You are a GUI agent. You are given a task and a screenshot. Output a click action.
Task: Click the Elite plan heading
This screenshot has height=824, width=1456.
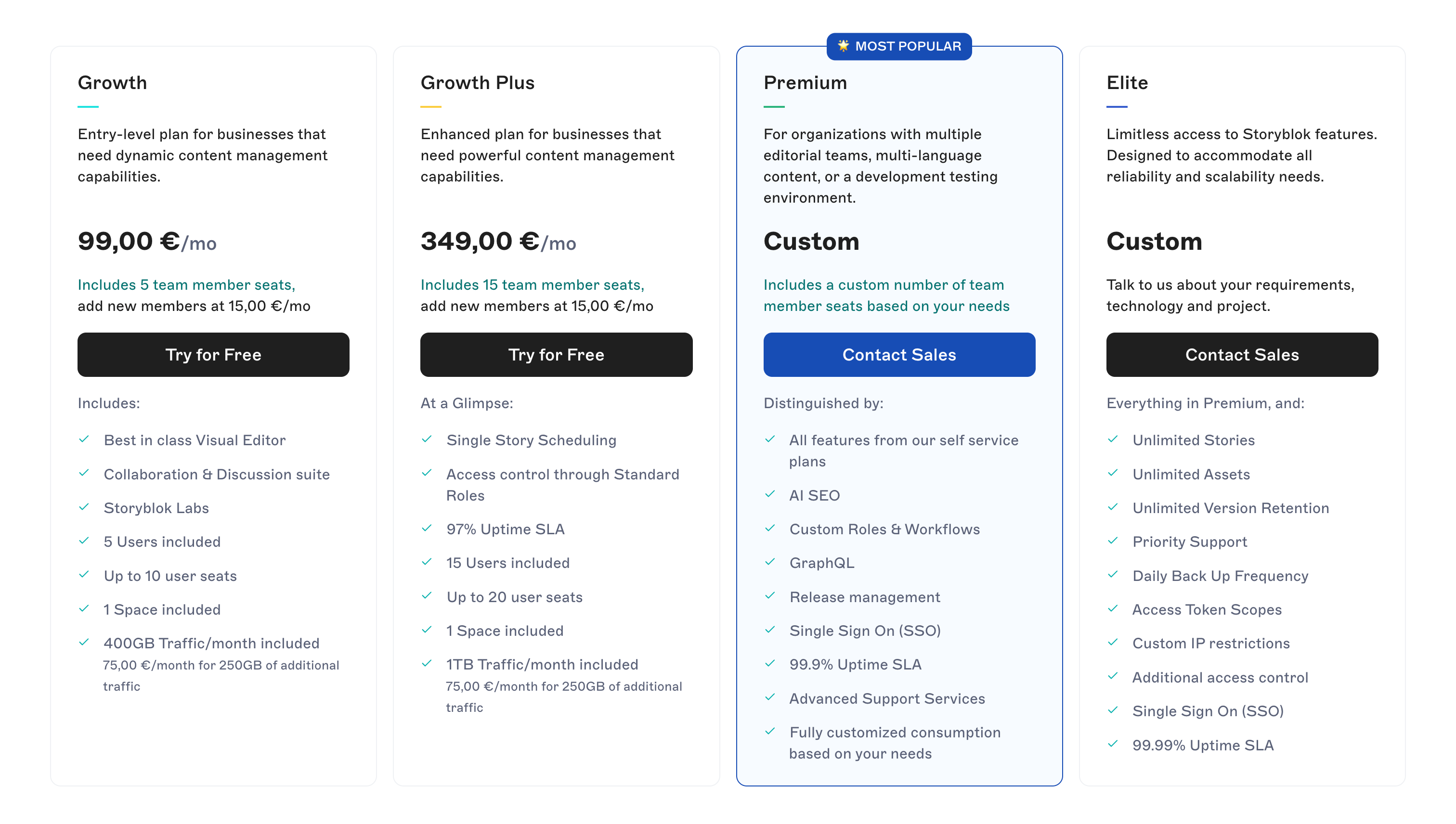(x=1127, y=83)
